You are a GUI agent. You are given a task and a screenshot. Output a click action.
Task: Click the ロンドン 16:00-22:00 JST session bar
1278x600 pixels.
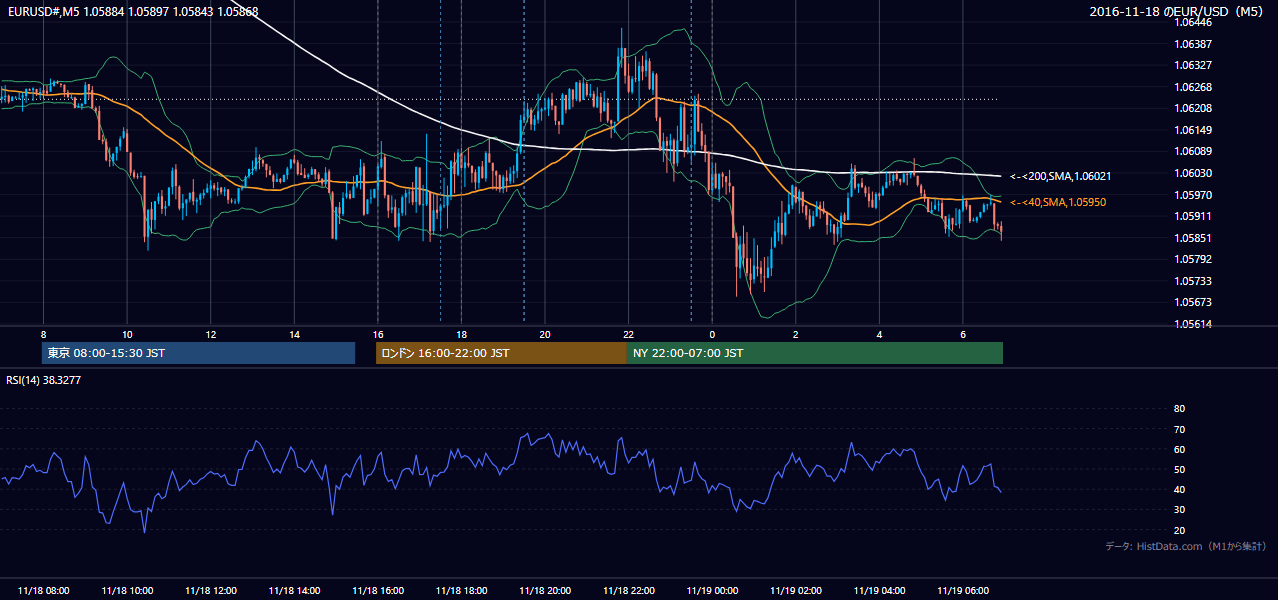[501, 353]
